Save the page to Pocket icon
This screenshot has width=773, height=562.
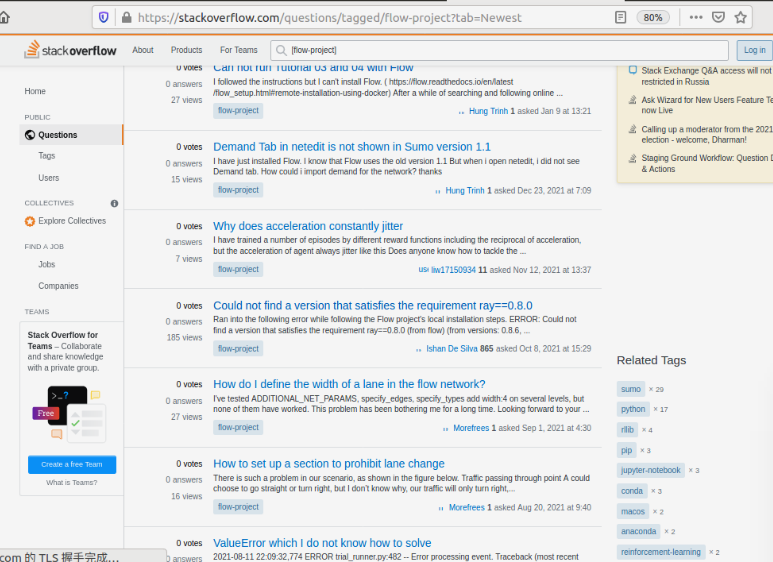pyautogui.click(x=718, y=18)
